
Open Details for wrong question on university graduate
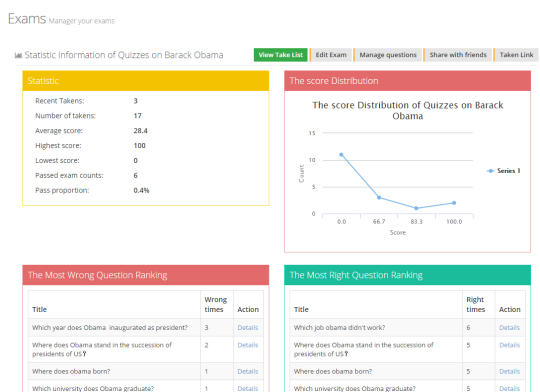(248, 388)
